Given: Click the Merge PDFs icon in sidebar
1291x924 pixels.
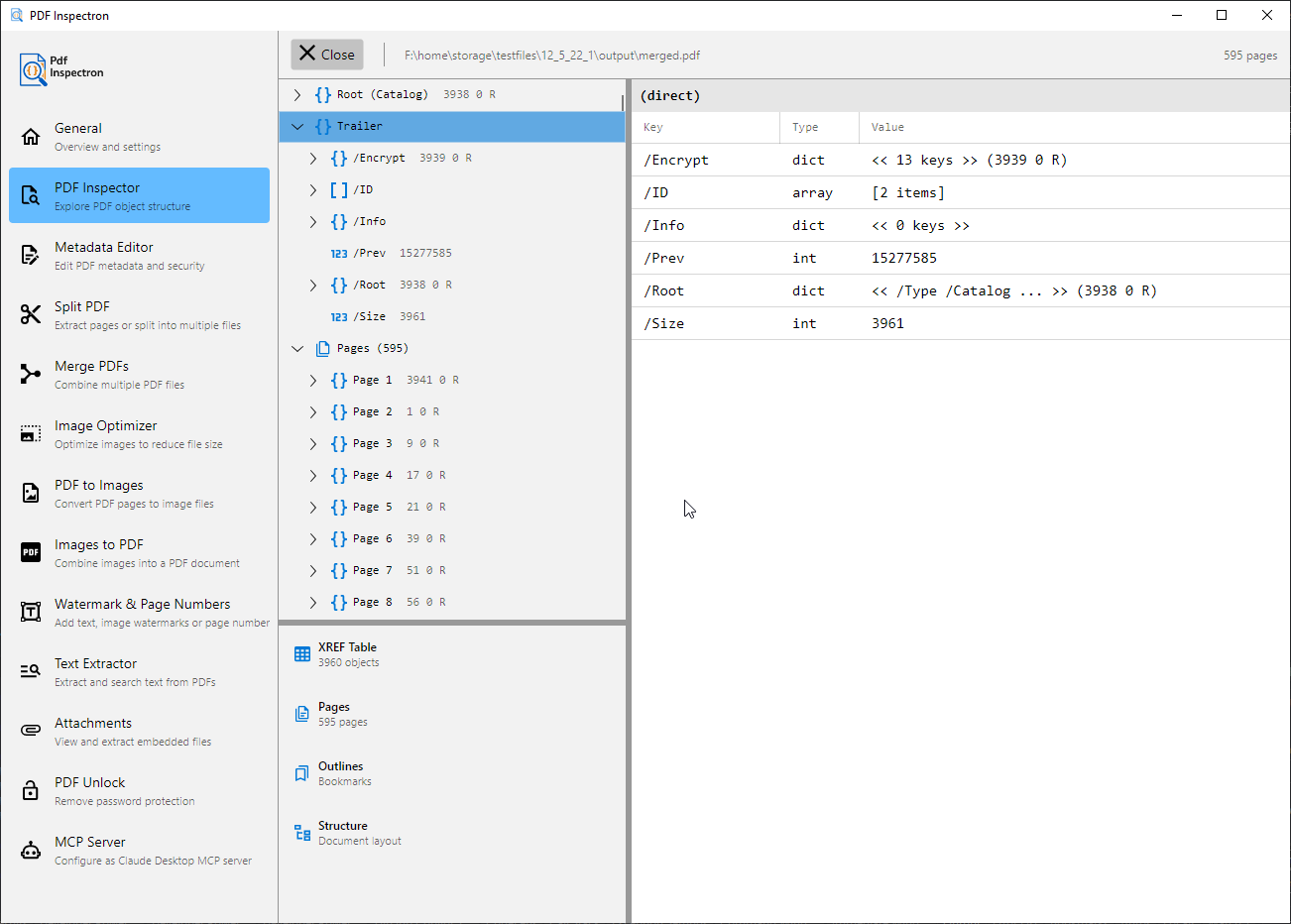Looking at the screenshot, I should coord(31,375).
